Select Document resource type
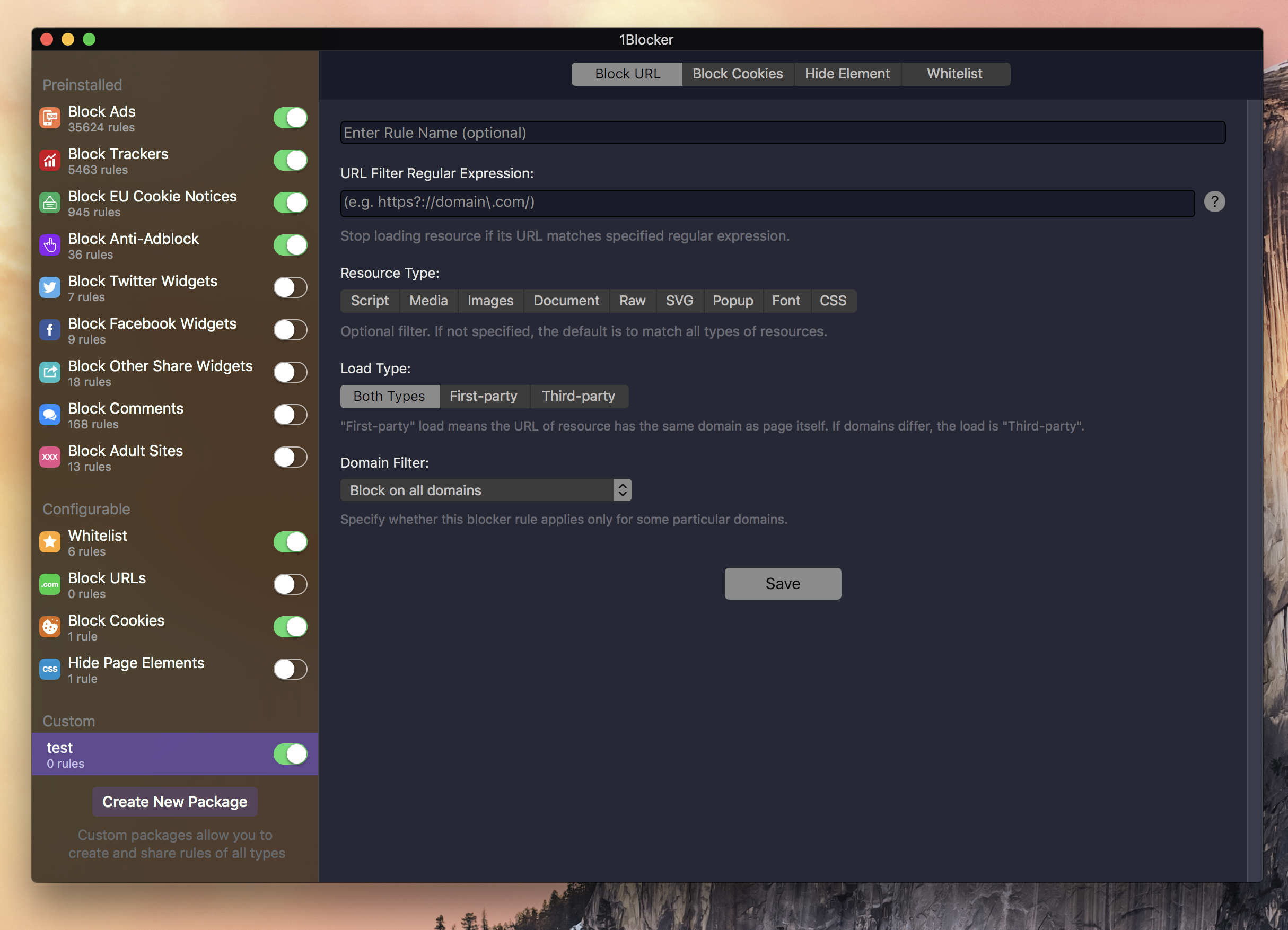Viewport: 1288px width, 930px height. point(566,301)
